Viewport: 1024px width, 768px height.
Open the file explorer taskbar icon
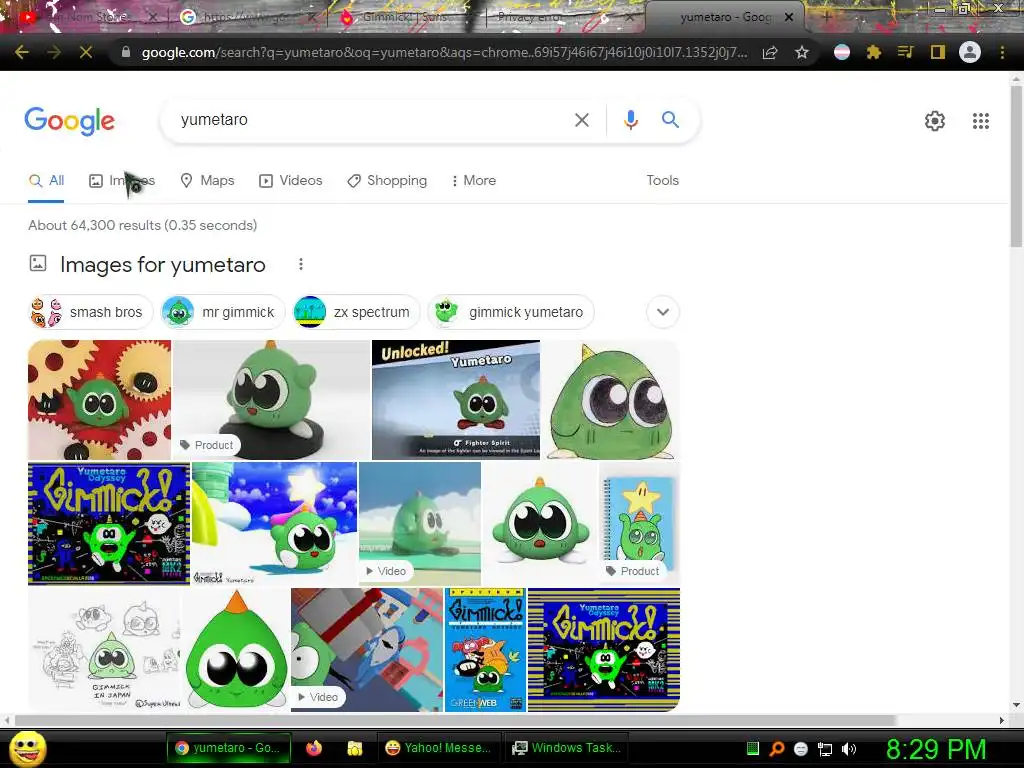click(354, 748)
